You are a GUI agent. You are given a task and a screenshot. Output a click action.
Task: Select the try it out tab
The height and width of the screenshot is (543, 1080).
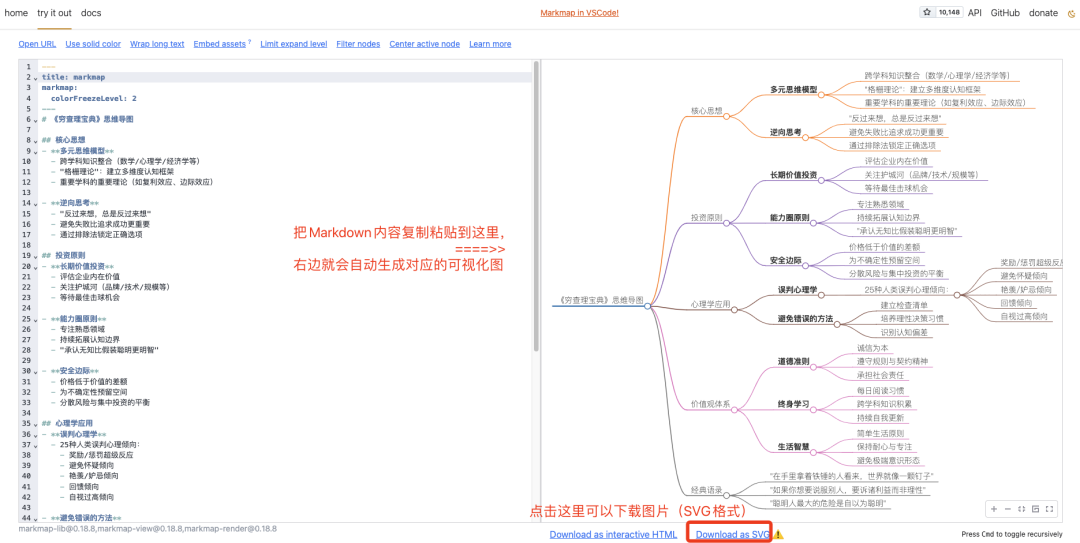[x=54, y=12]
